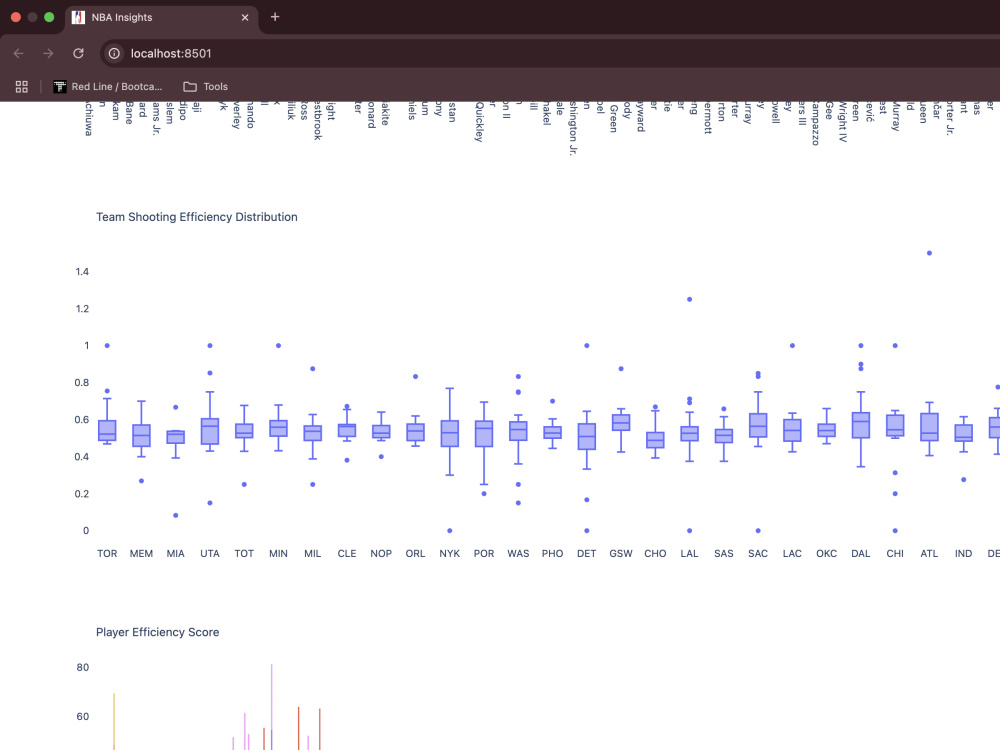Click the GSW box in the box plot
Viewport: 1000px width, 750px height.
coord(621,422)
